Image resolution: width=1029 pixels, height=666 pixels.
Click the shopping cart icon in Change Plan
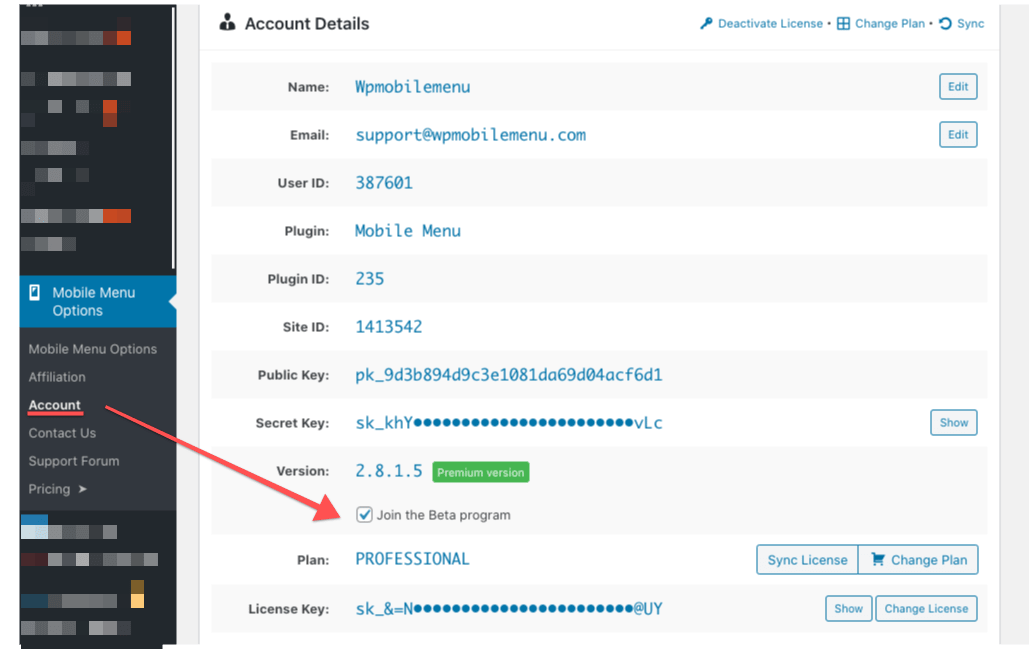[877, 559]
